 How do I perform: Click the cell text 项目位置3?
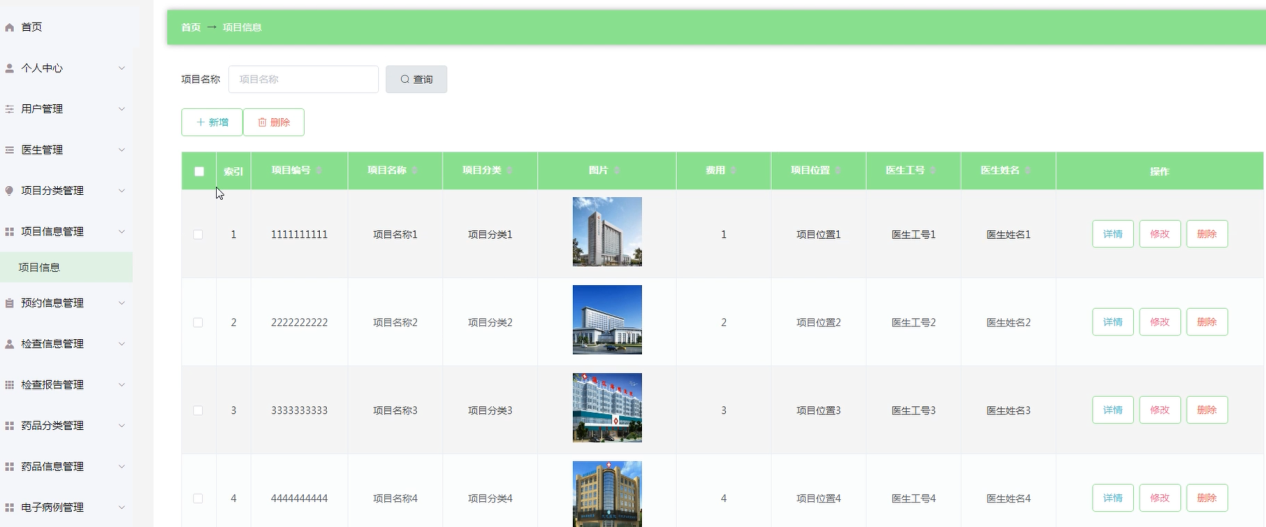click(819, 410)
